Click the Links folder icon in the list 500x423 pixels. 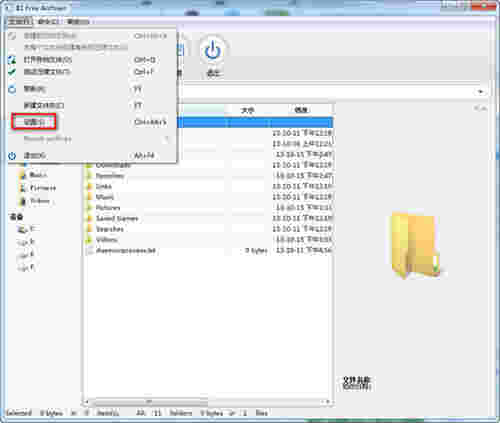click(x=89, y=187)
